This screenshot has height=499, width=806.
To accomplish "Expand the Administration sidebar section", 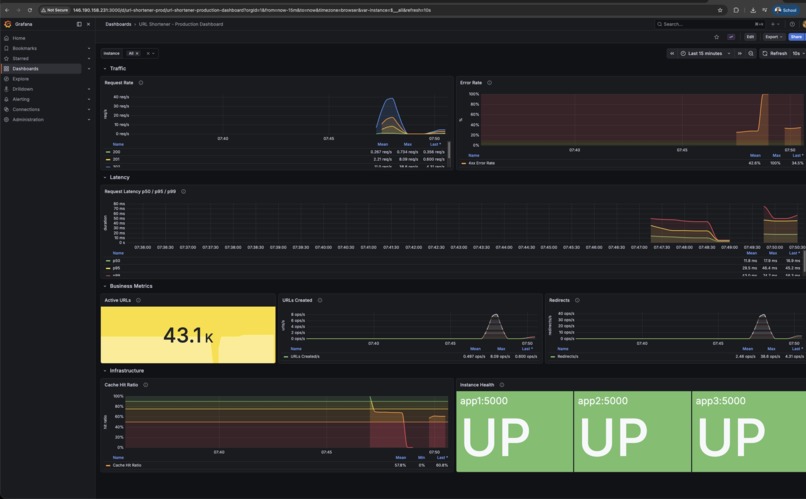I will click(89, 120).
